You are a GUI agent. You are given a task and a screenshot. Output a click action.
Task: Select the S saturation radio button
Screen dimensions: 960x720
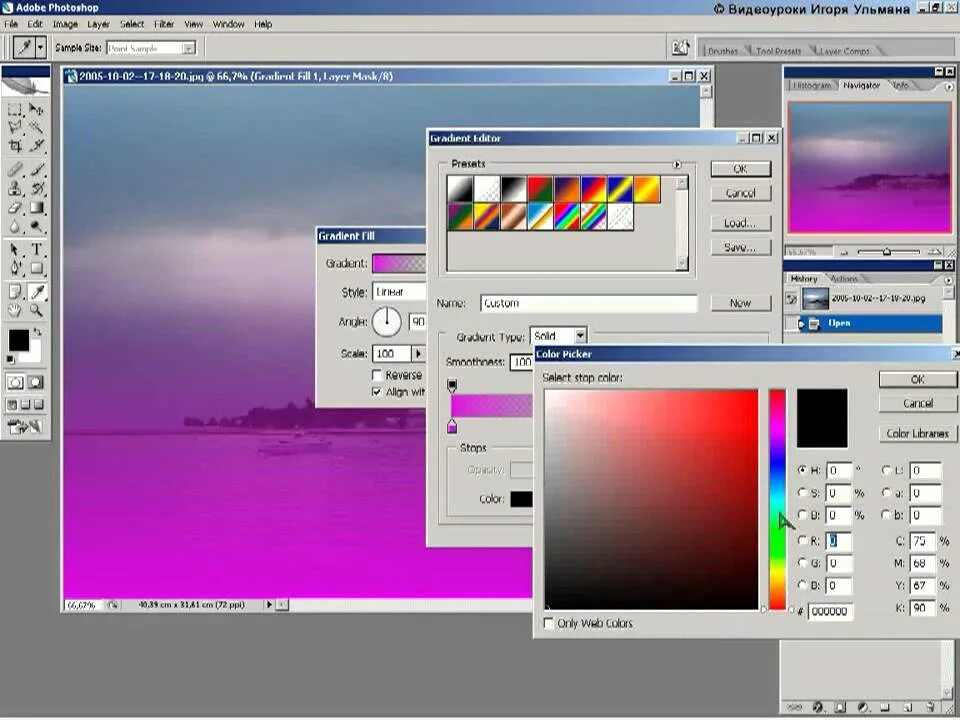(x=803, y=492)
